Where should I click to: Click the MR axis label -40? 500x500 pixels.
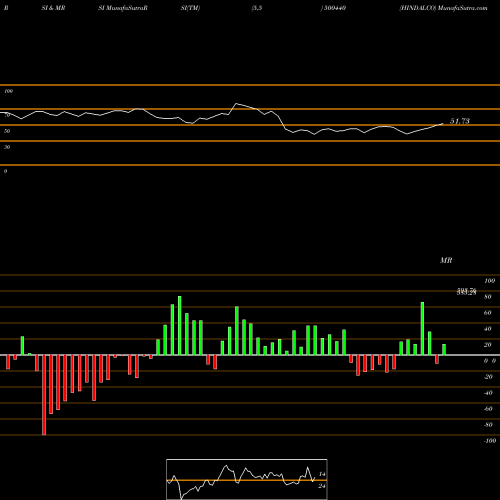tap(488, 393)
